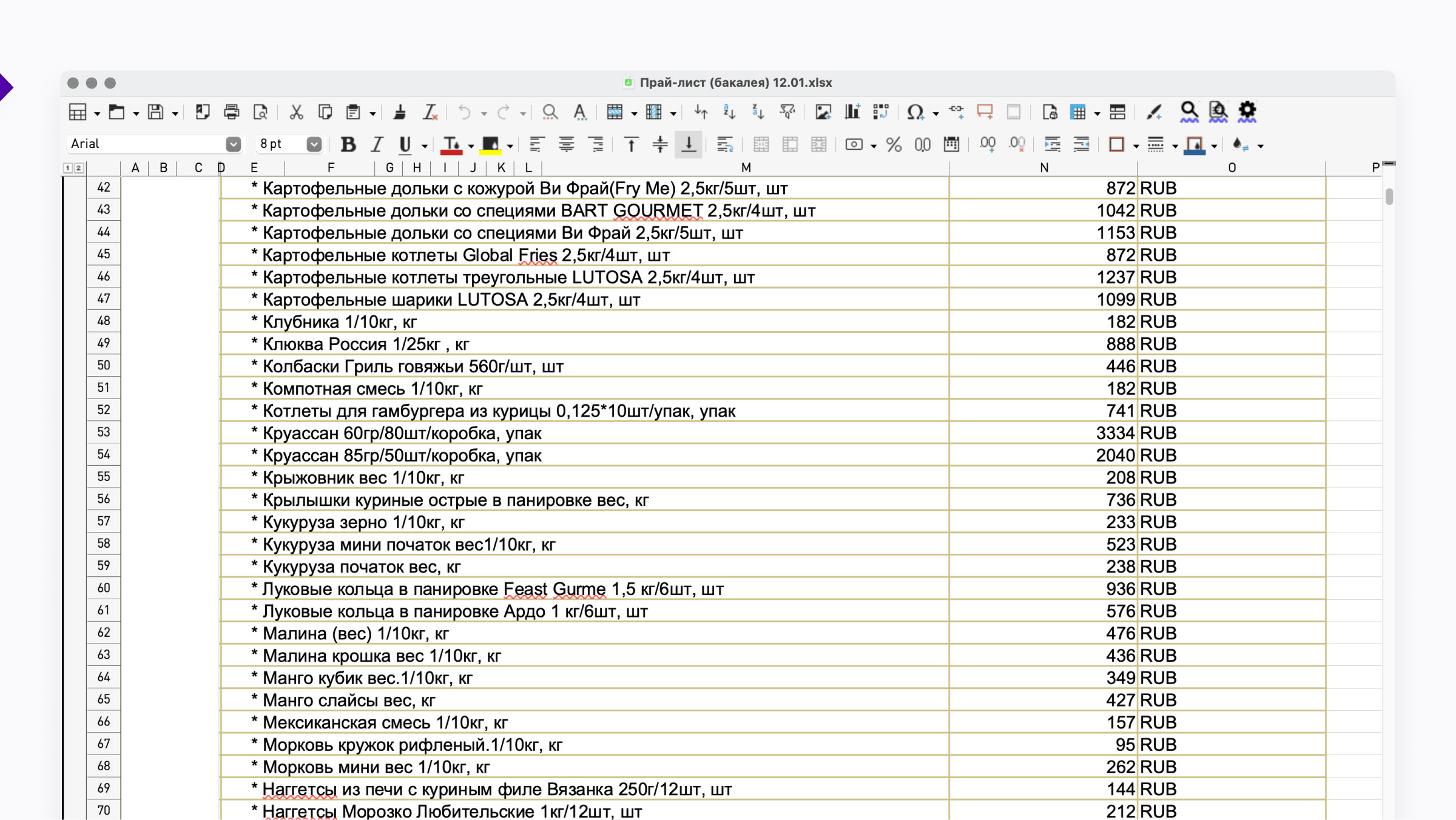Viewport: 1456px width, 820px height.
Task: Format cells as percent
Action: (893, 144)
